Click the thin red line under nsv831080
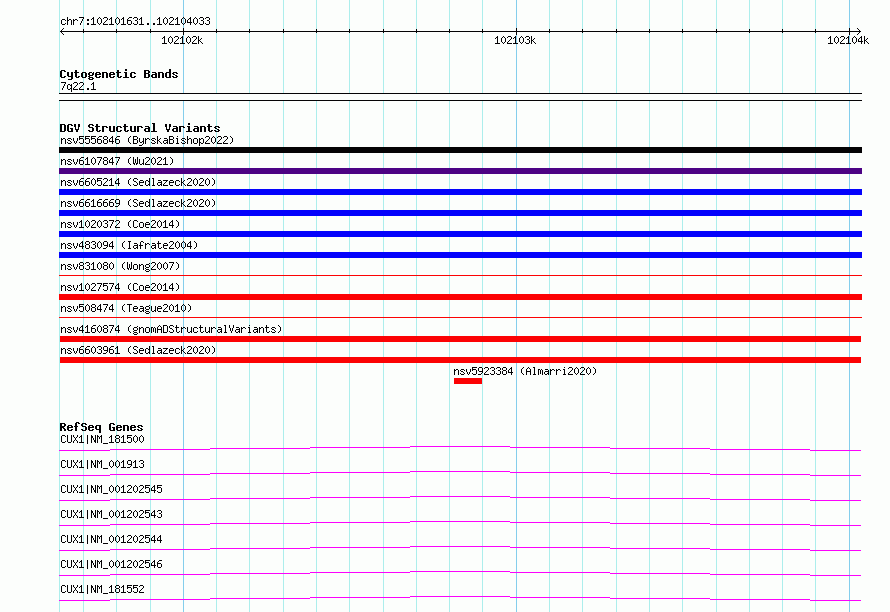 (x=460, y=275)
